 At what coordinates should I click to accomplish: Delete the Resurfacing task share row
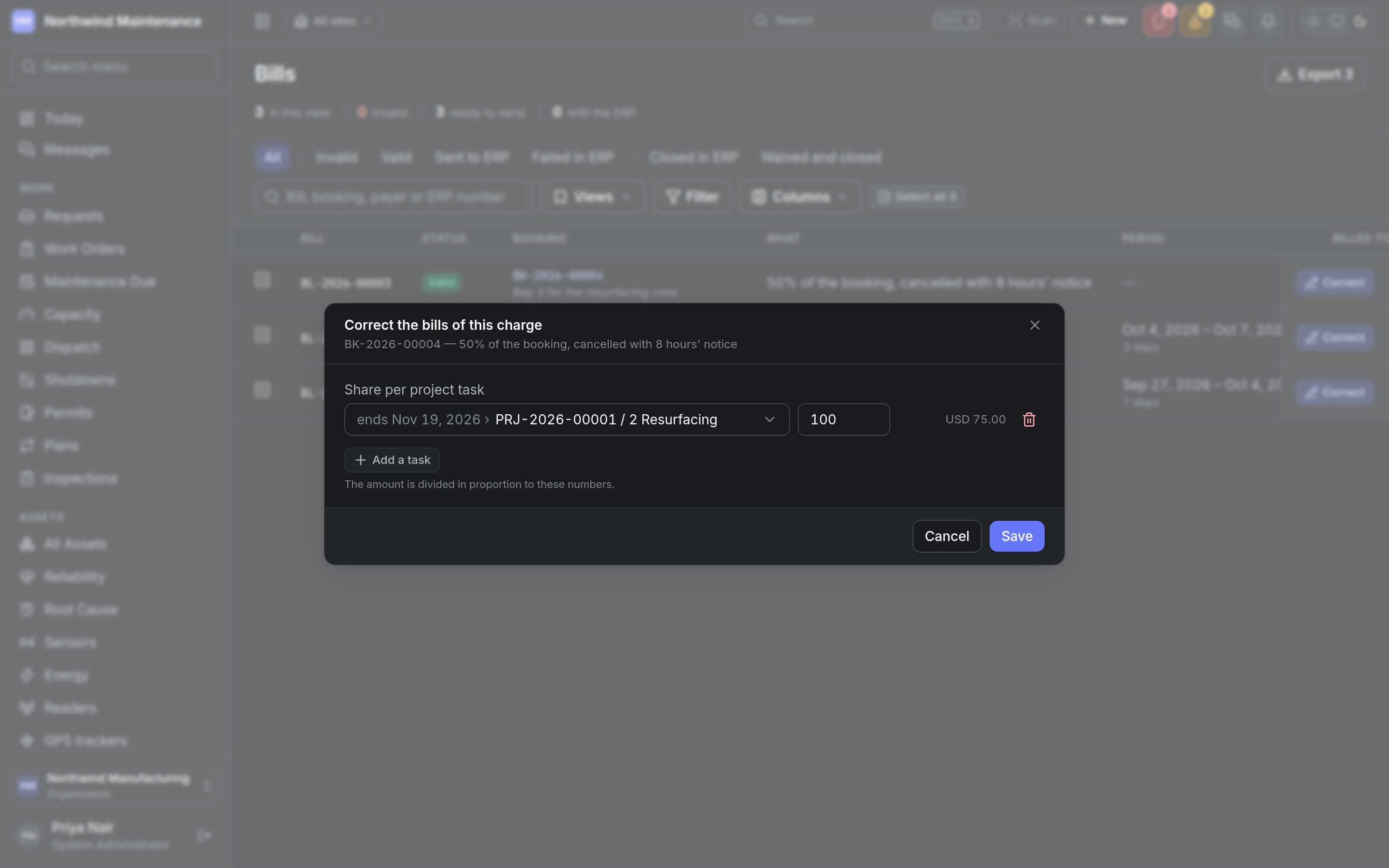[x=1029, y=420]
